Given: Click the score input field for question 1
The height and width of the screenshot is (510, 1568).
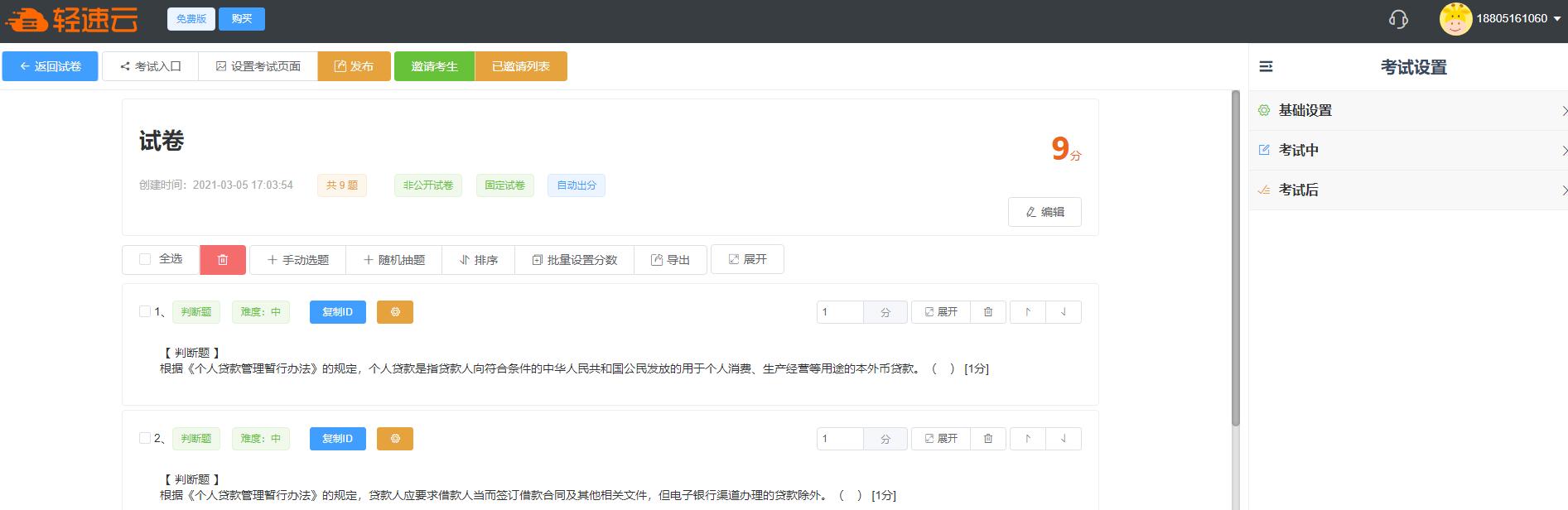Looking at the screenshot, I should pos(840,312).
